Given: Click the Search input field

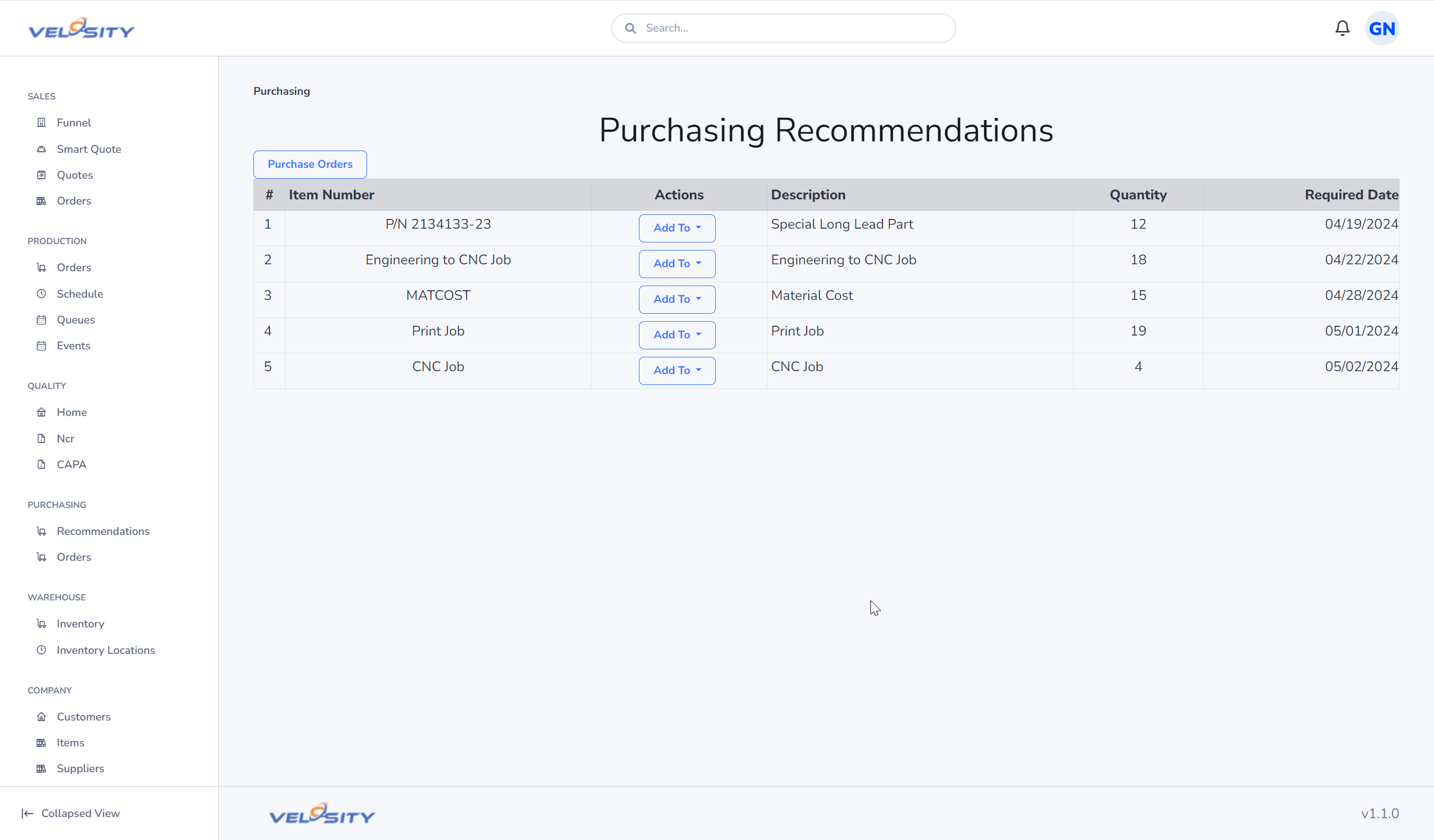Looking at the screenshot, I should tap(783, 27).
